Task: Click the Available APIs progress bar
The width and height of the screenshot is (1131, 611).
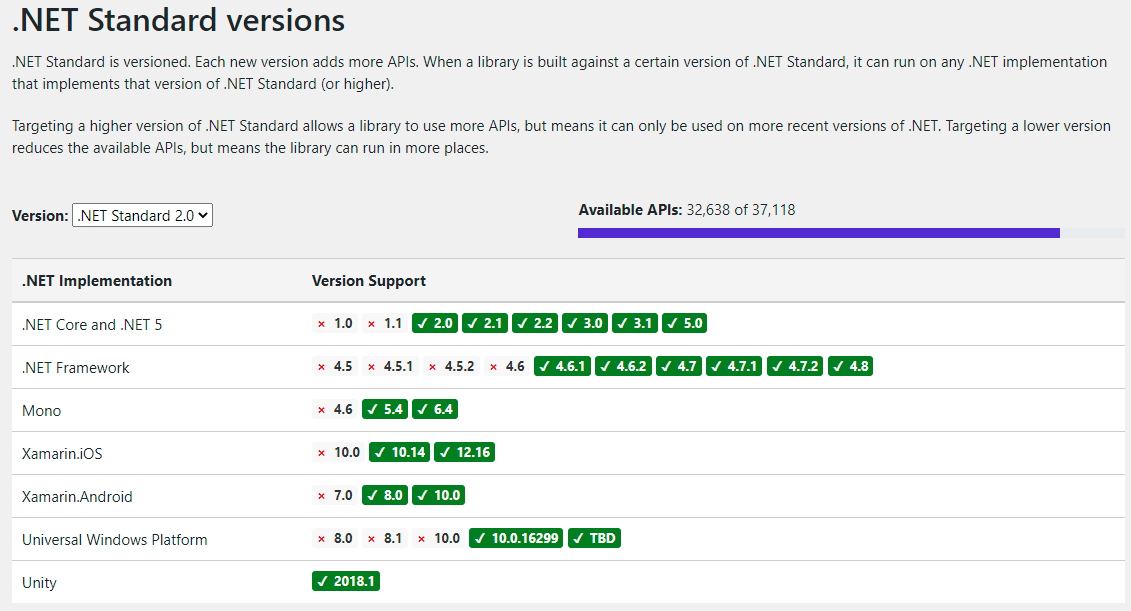Action: [851, 233]
